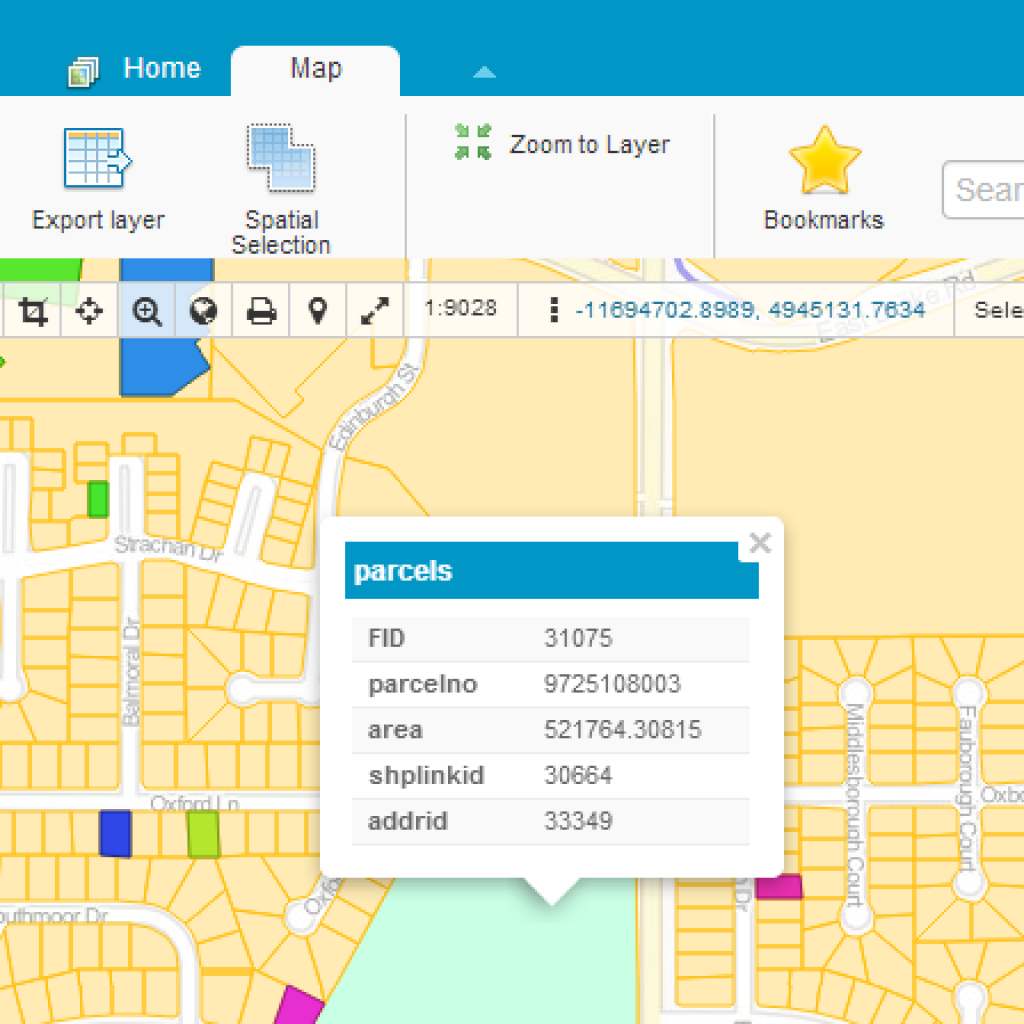Select shplinkid value 30664

pos(578,775)
